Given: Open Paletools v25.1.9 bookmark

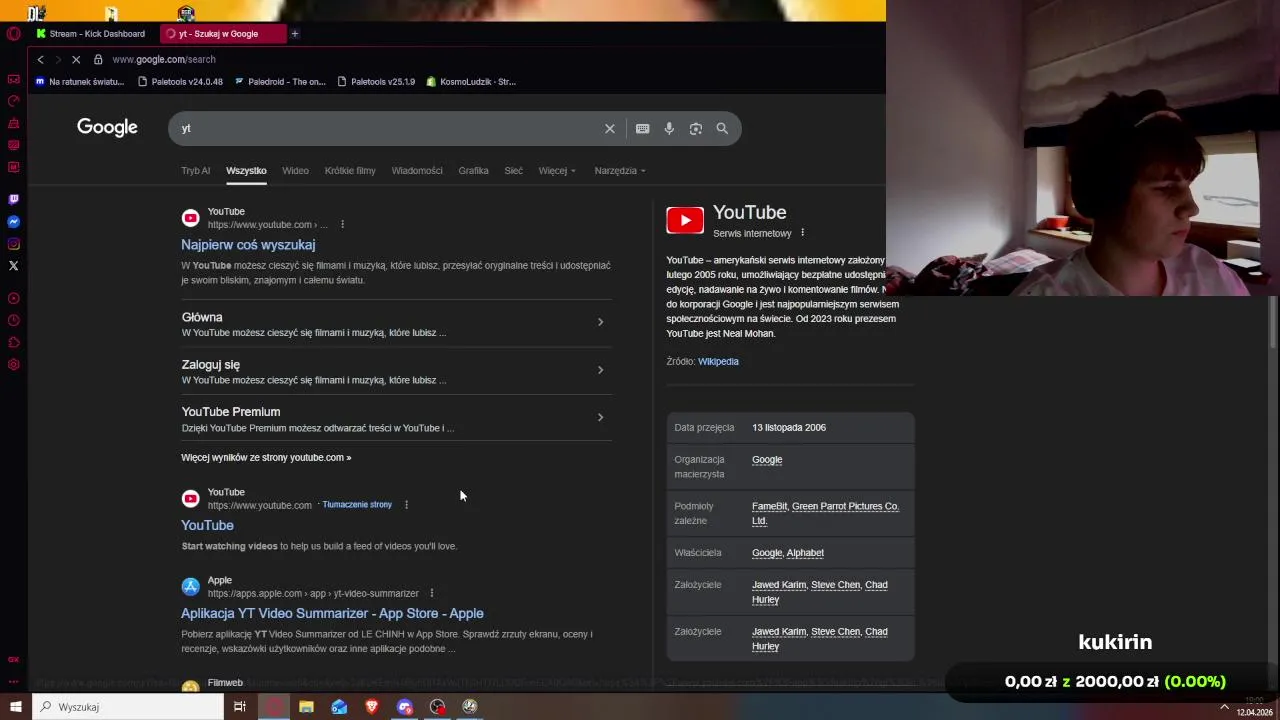Looking at the screenshot, I should click(x=376, y=82).
